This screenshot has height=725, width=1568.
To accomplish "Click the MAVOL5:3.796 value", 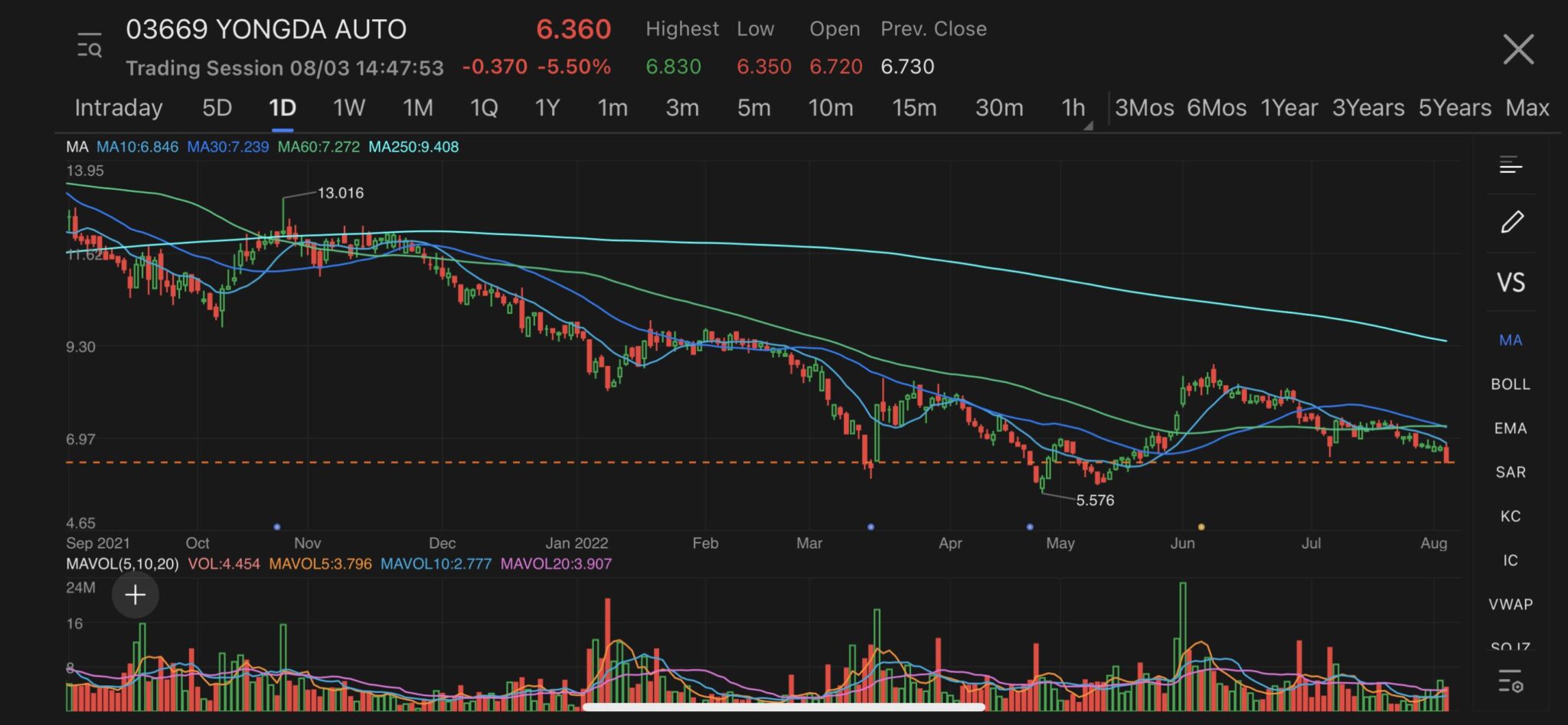I will [x=320, y=563].
